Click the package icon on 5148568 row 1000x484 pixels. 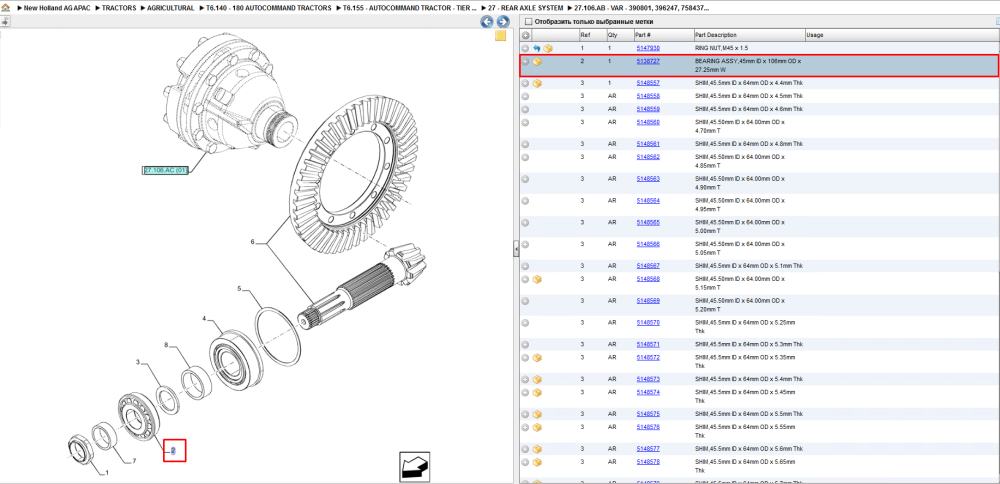(537, 279)
